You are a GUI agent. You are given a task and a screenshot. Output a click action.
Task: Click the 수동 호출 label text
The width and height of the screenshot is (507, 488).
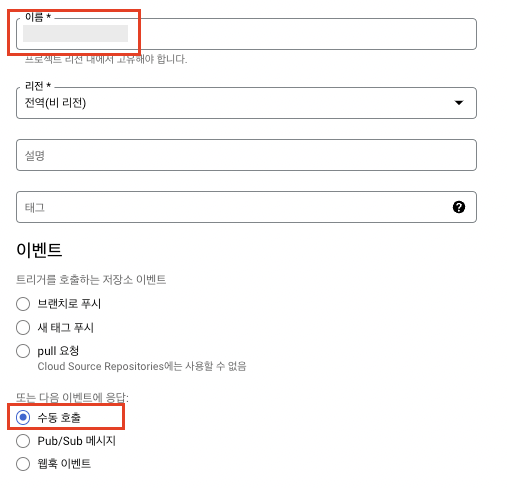tap(59, 417)
